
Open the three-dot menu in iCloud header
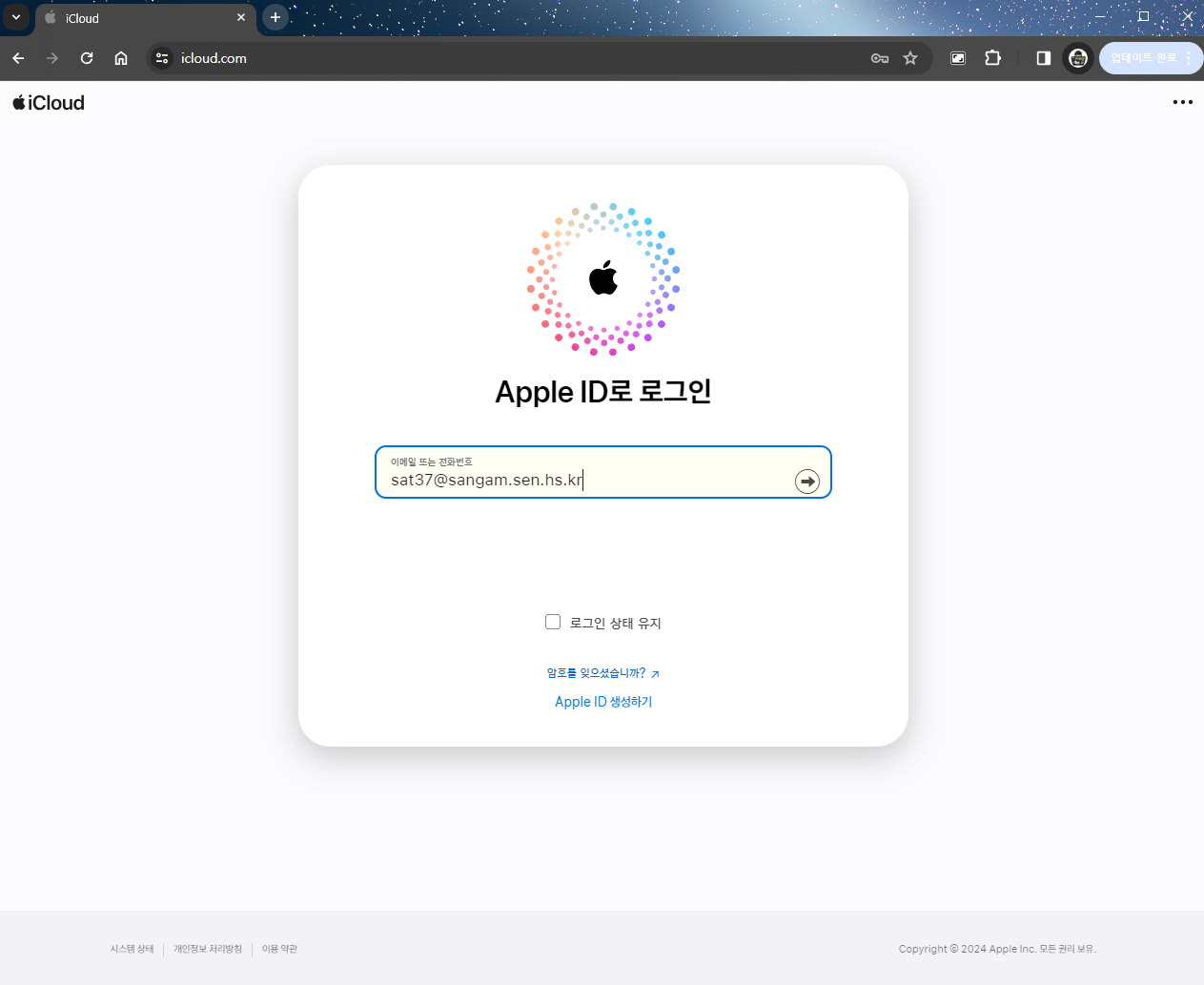pos(1182,102)
